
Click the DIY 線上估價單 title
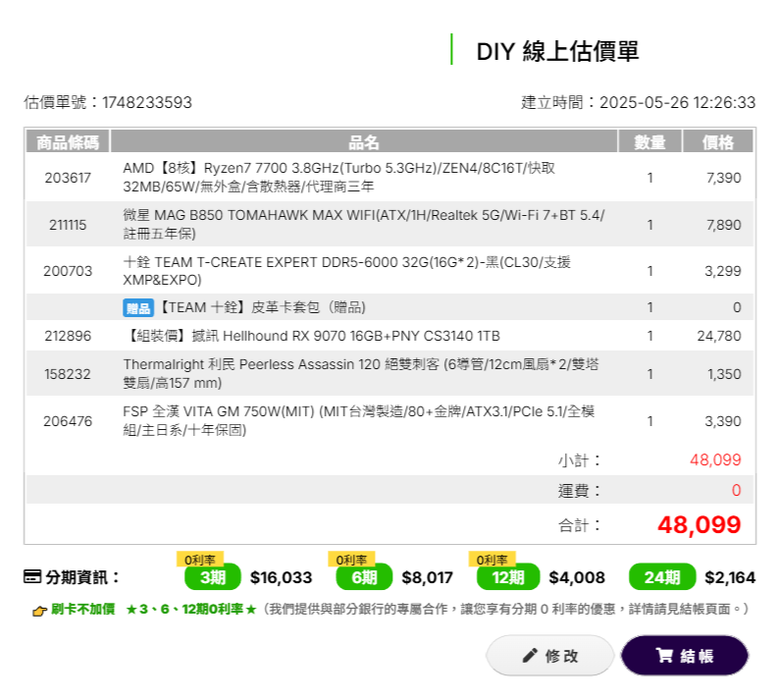(557, 51)
